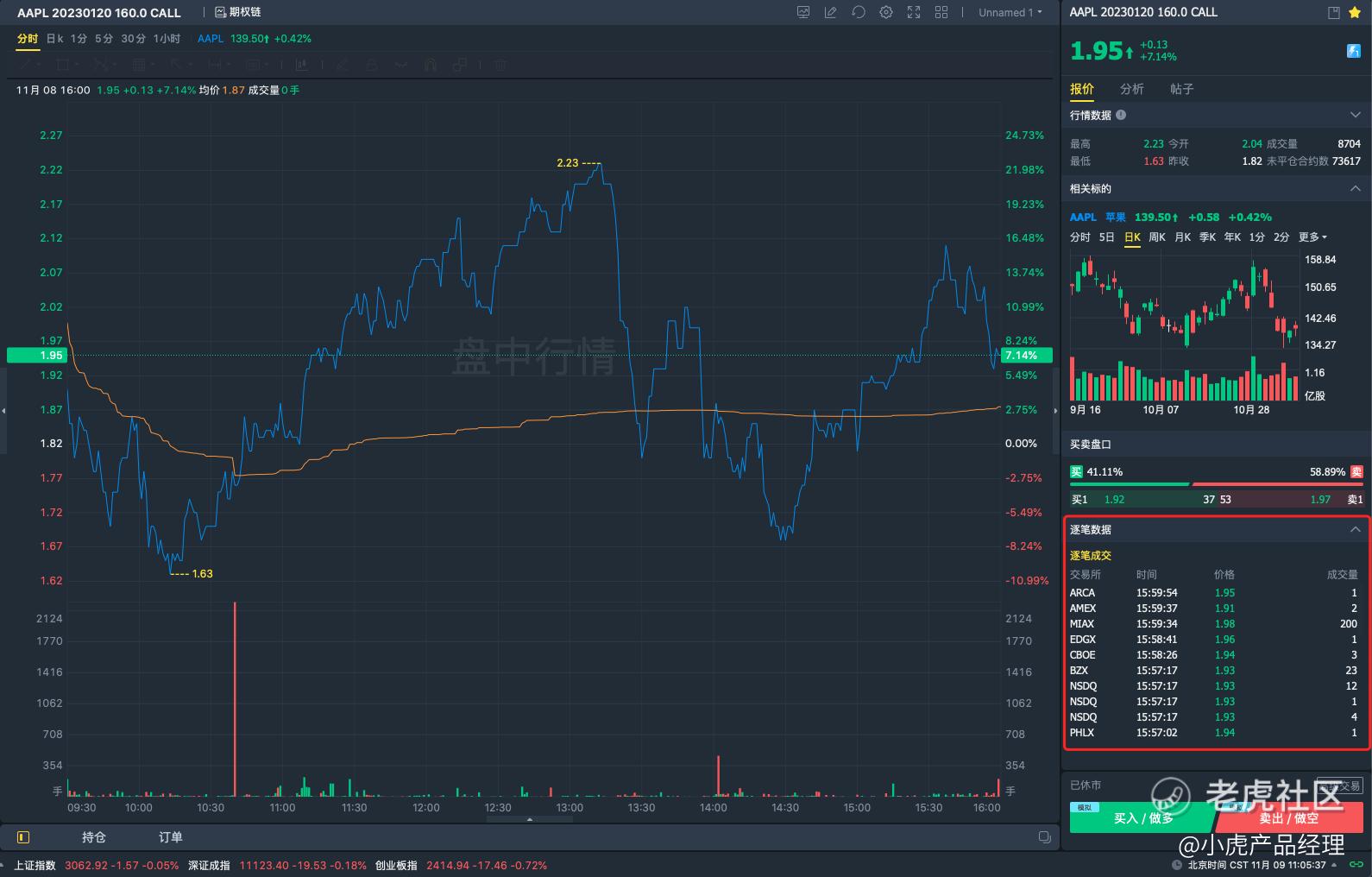Click the note icon beside the yellow star
1372x877 pixels.
click(x=1334, y=12)
